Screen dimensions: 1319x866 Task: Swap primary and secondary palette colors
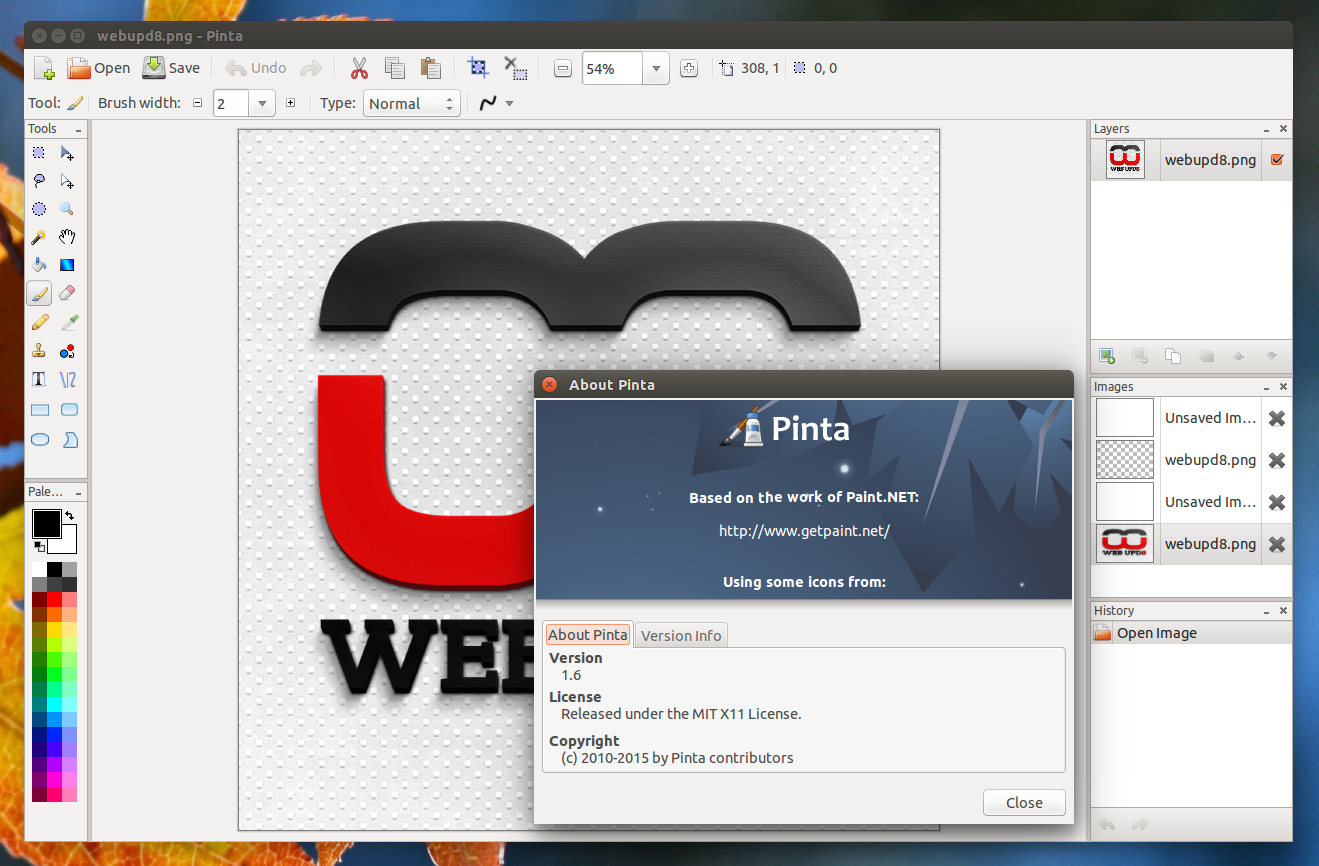click(69, 516)
